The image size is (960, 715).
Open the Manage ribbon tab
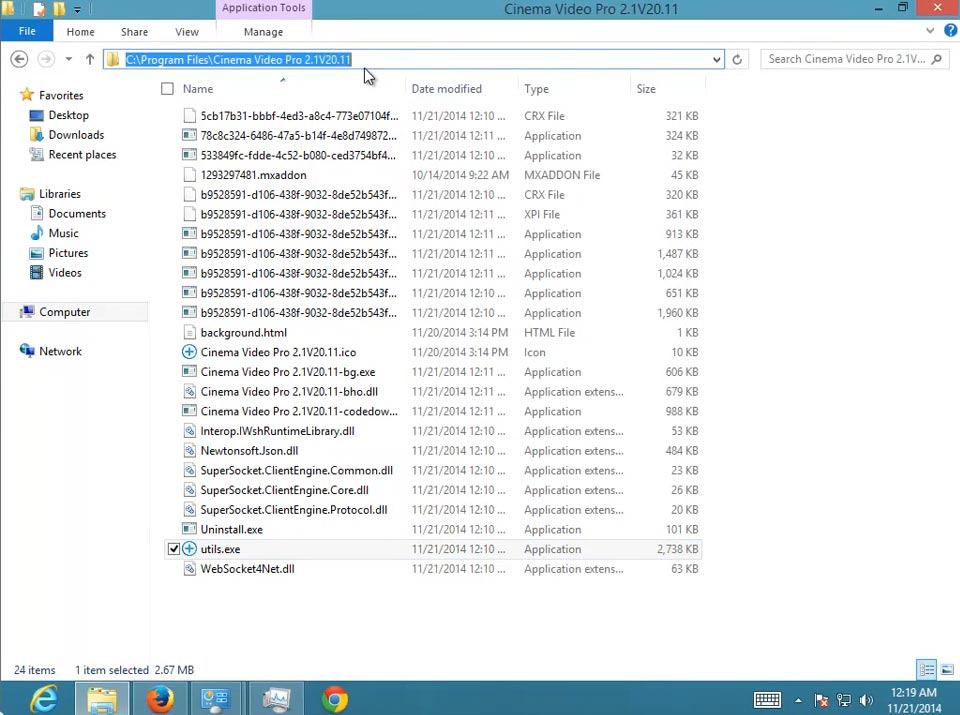[x=263, y=32]
